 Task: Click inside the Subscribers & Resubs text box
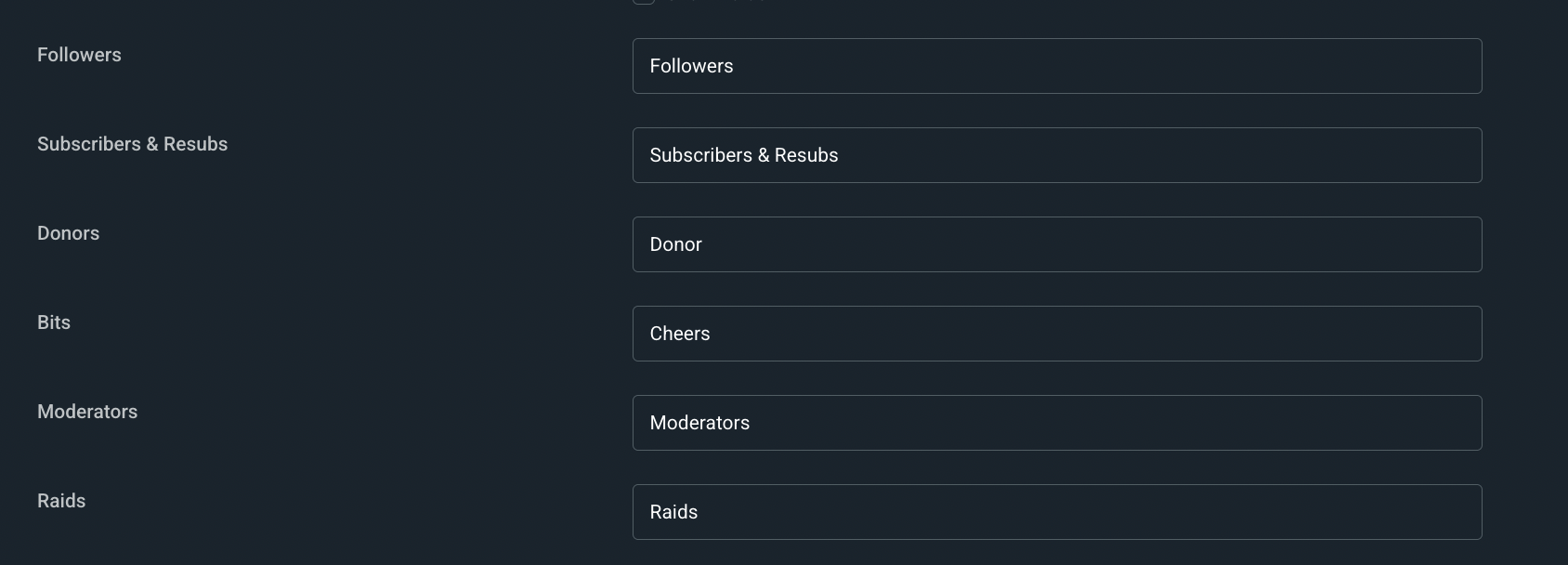click(x=1056, y=155)
